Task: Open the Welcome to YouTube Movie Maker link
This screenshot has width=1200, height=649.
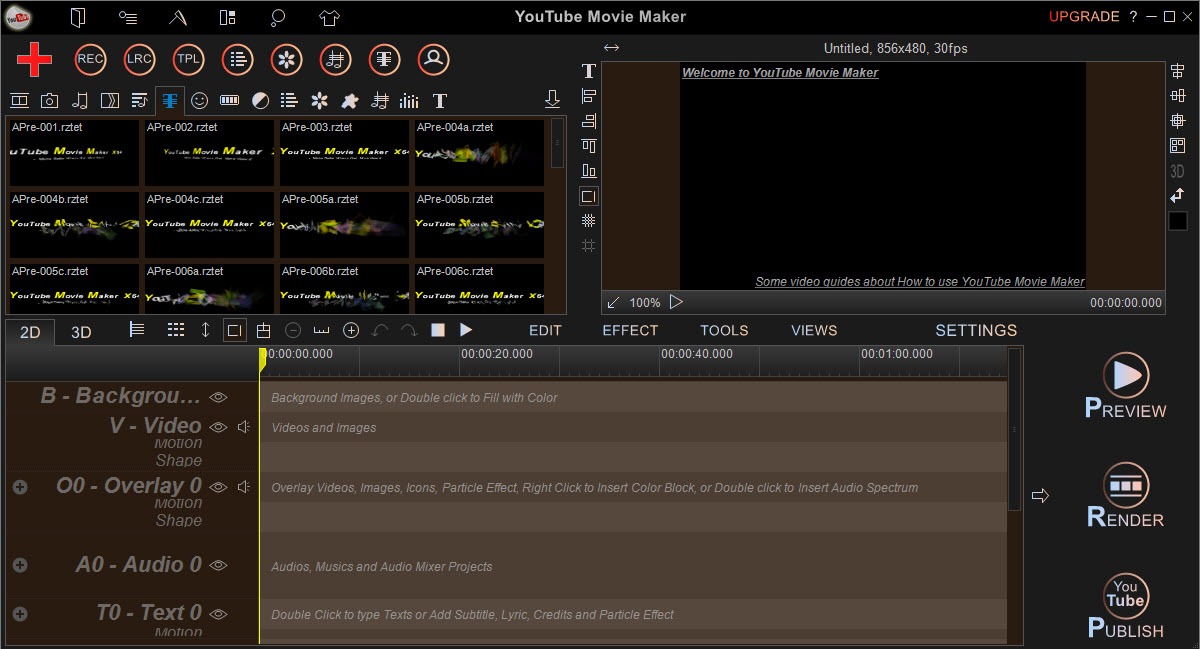Action: (x=780, y=73)
